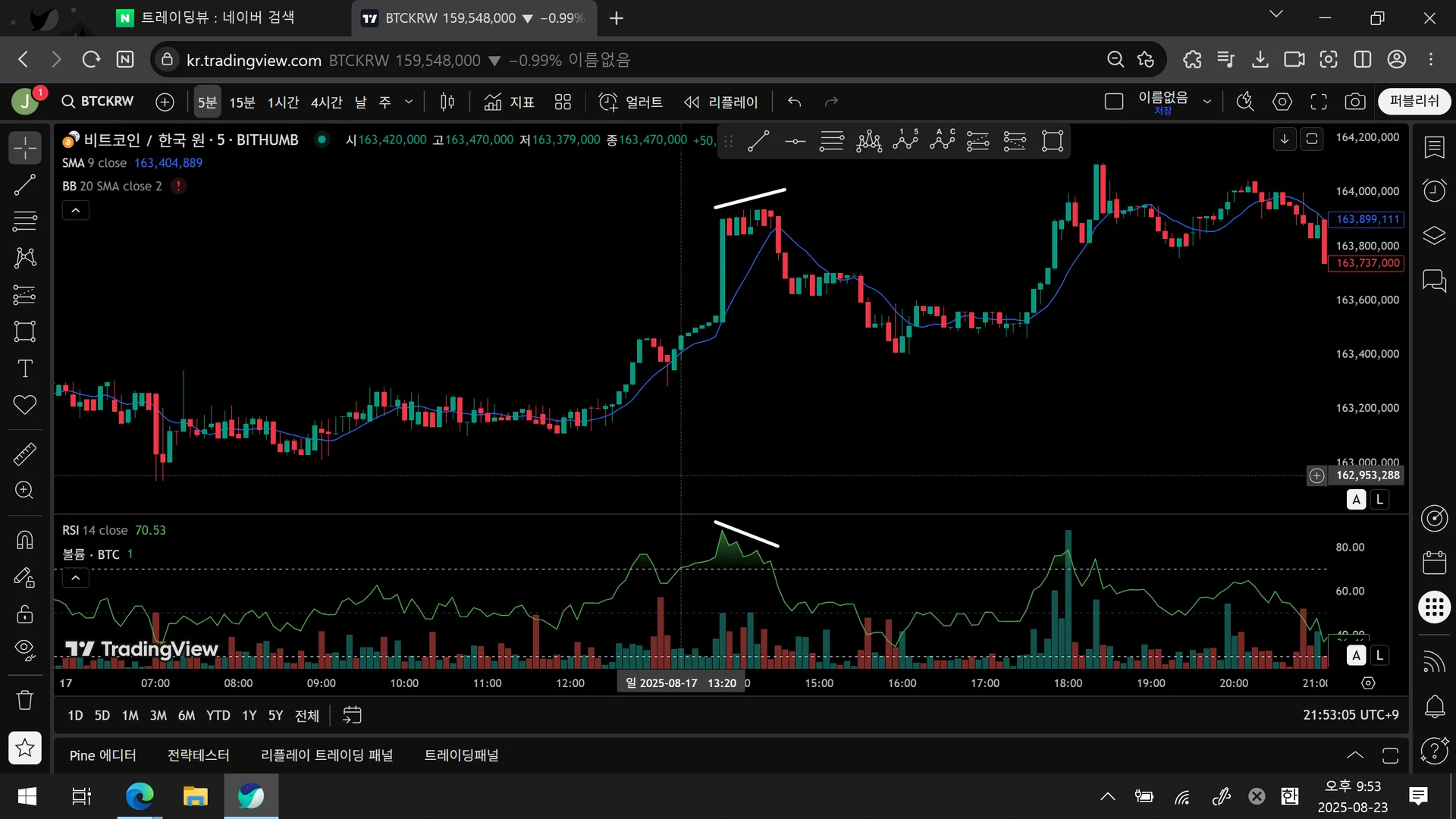The width and height of the screenshot is (1456, 819).
Task: Select the ruler measure tool
Action: point(25,453)
